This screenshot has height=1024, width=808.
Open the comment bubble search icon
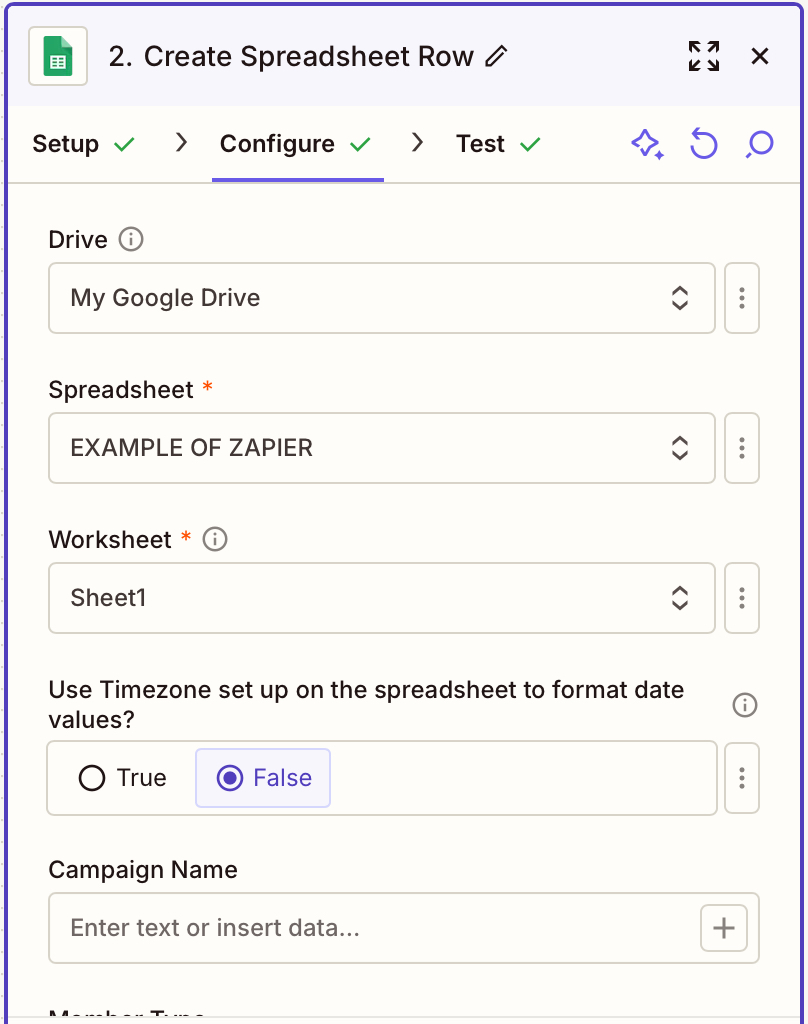[760, 144]
